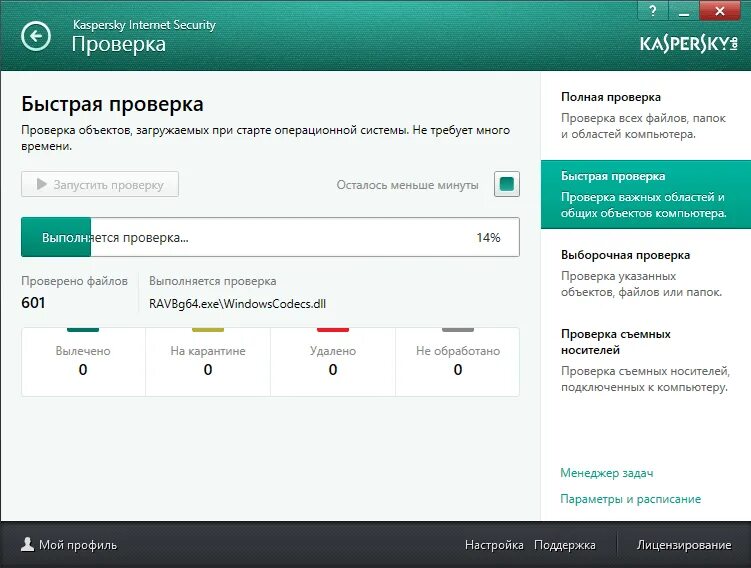Select Выборочная проверка scan option

tap(646, 273)
